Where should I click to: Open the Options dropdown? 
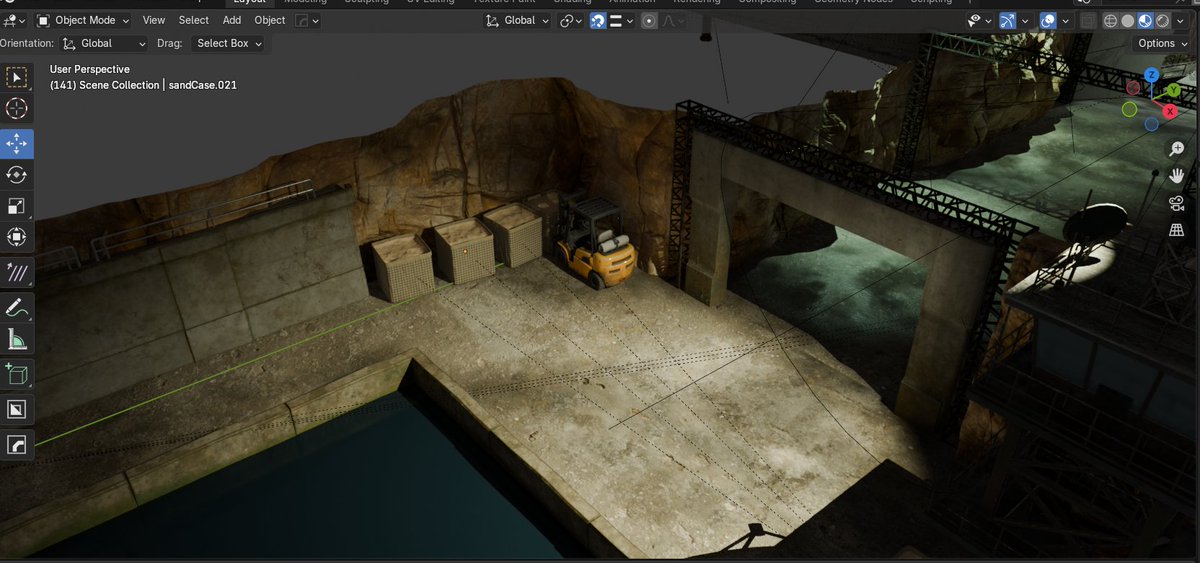pyautogui.click(x=1162, y=43)
